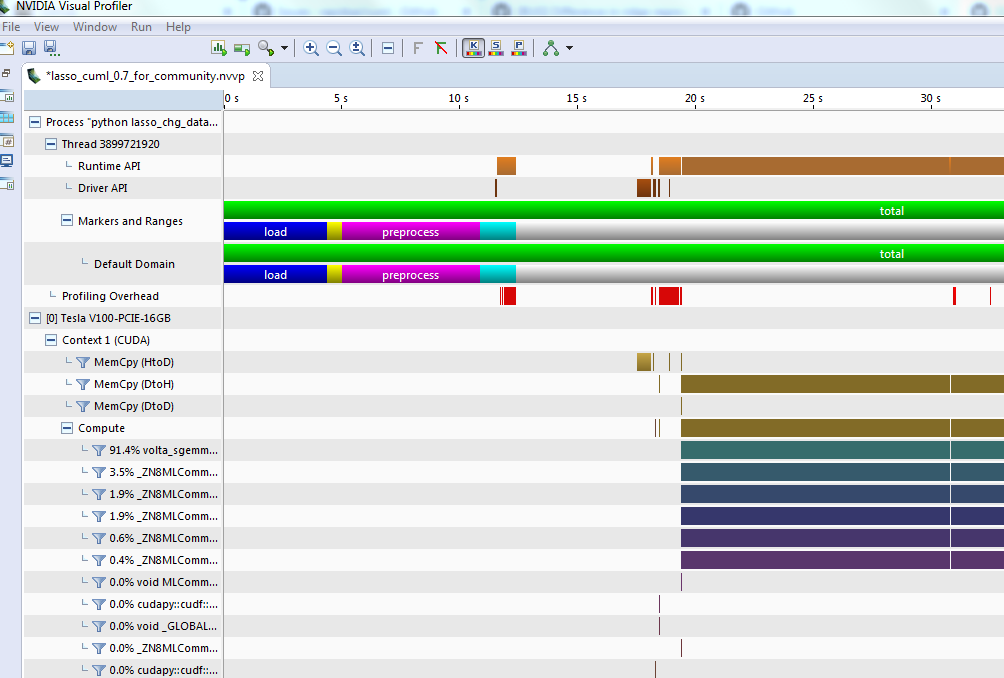Click the green total range bar in Markers row

(x=613, y=210)
